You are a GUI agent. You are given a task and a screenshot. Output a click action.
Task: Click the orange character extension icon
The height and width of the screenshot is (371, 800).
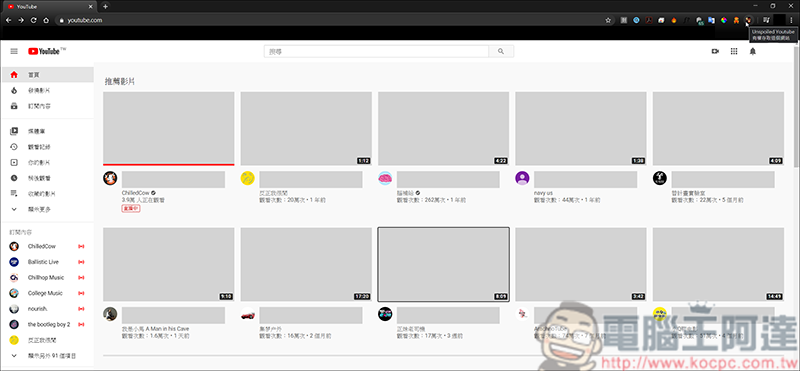736,20
